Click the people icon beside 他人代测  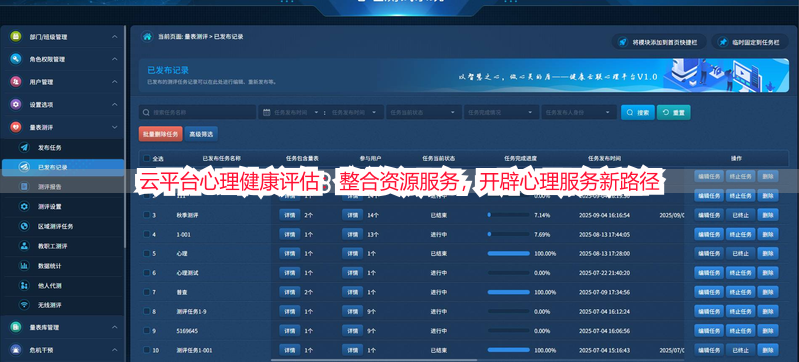[24, 286]
